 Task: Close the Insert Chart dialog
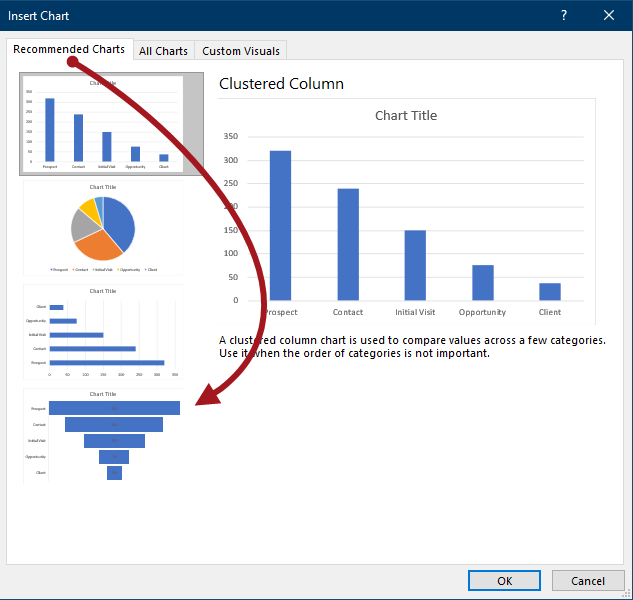(609, 15)
